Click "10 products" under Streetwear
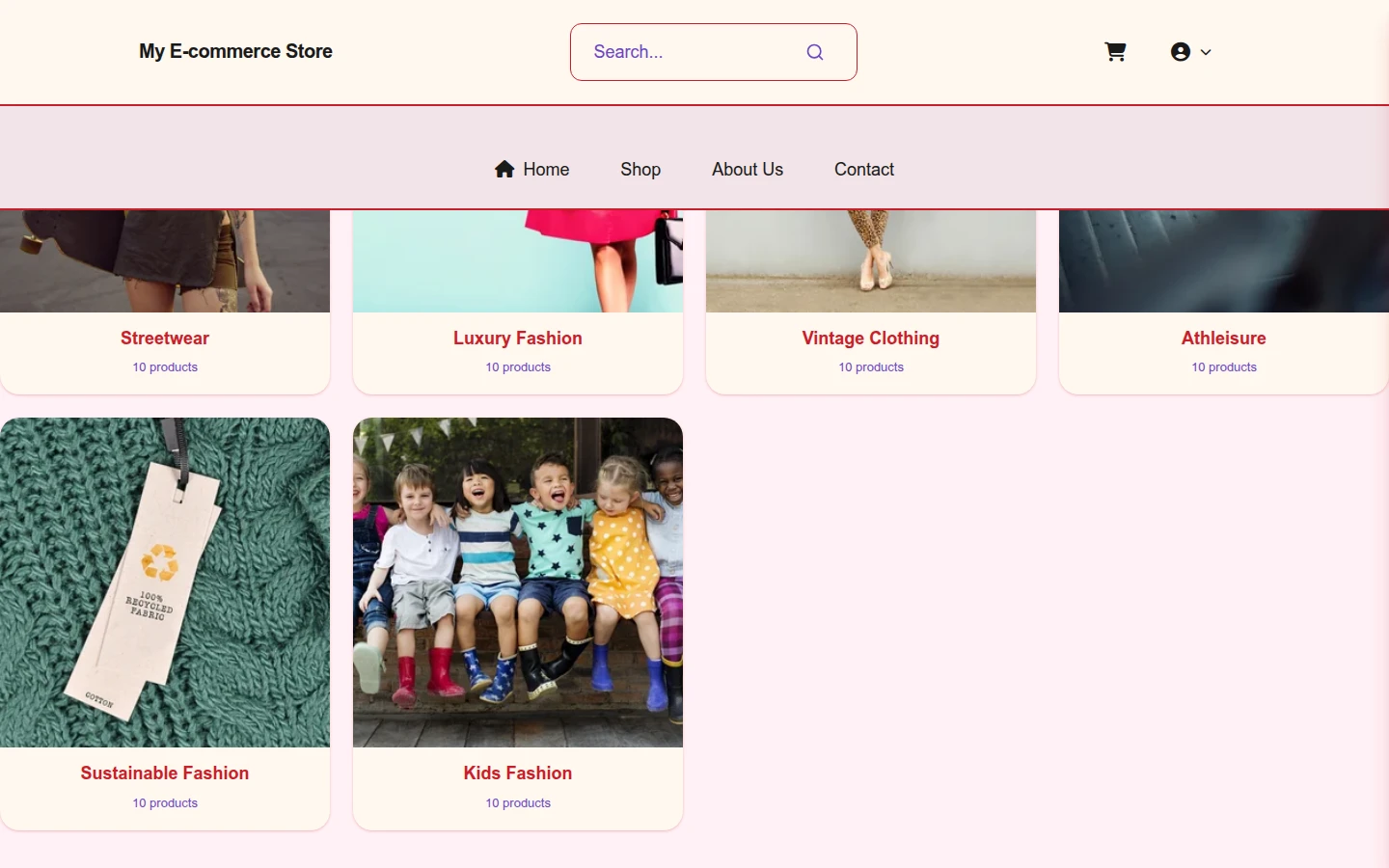 point(165,367)
